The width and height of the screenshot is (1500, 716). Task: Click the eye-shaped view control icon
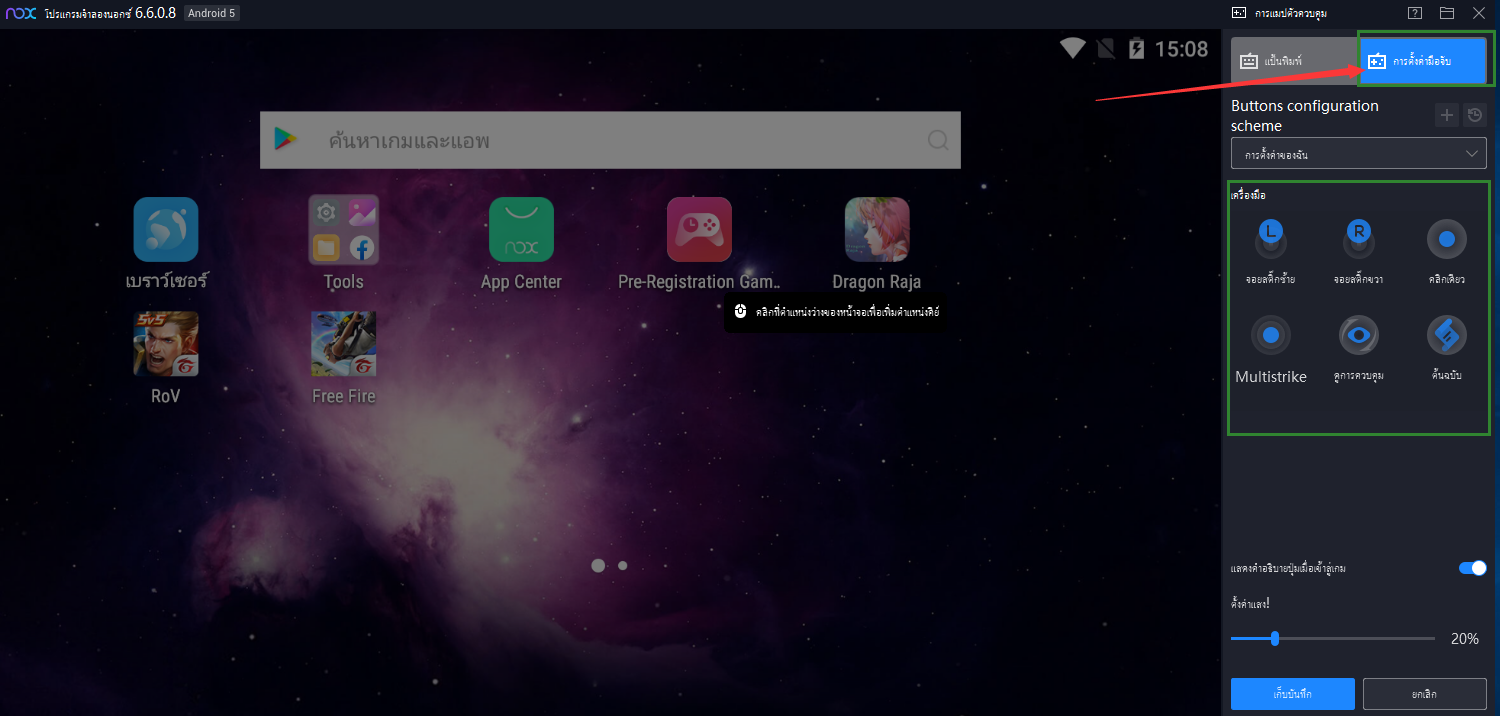click(1358, 336)
